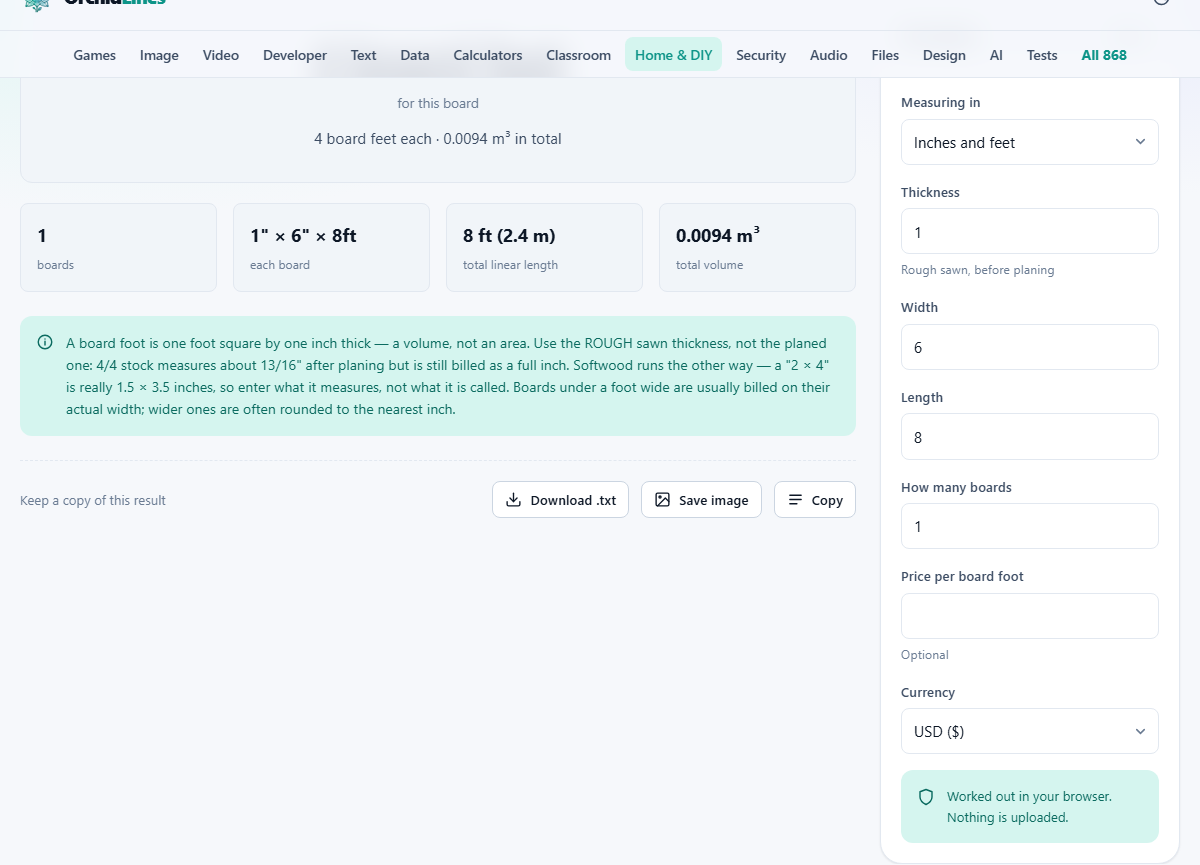Switch to the Calculators tab
This screenshot has width=1200, height=865.
click(x=488, y=55)
